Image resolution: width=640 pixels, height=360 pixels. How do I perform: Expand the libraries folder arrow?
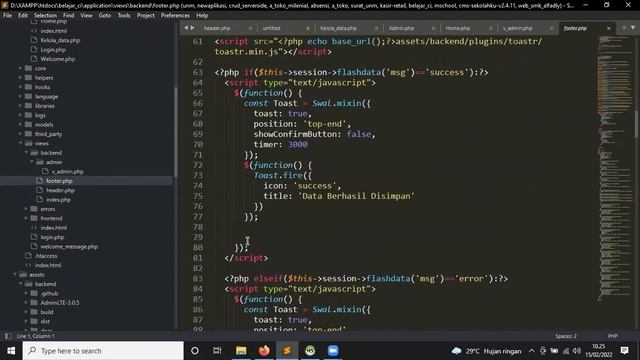[20, 106]
